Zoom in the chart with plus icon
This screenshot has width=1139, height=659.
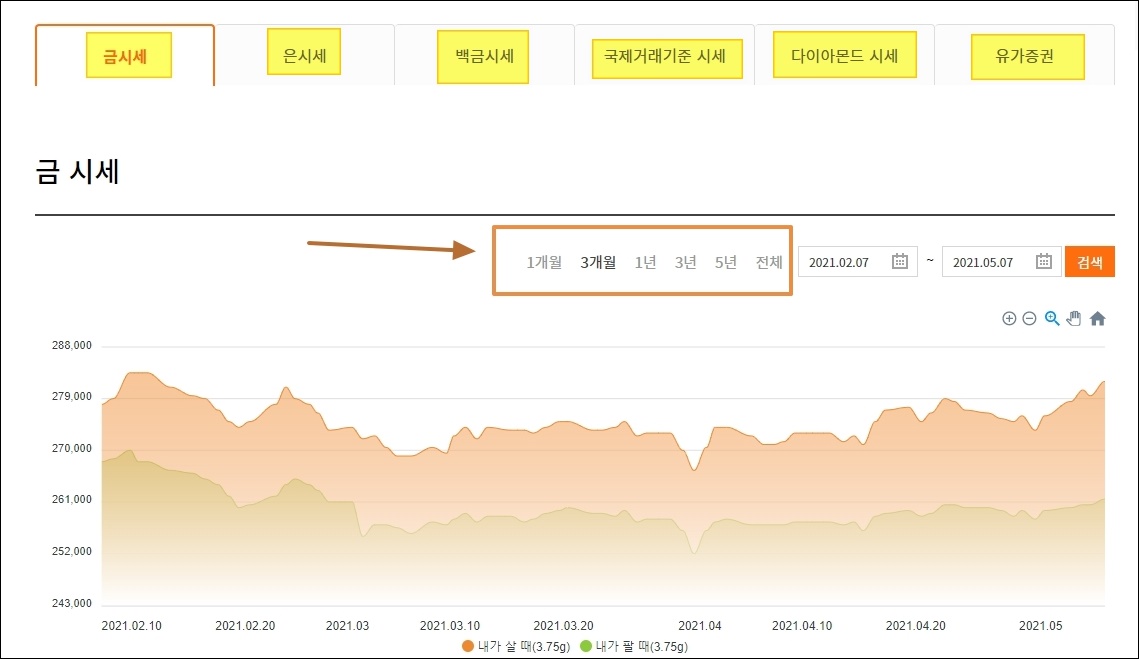(x=1009, y=318)
